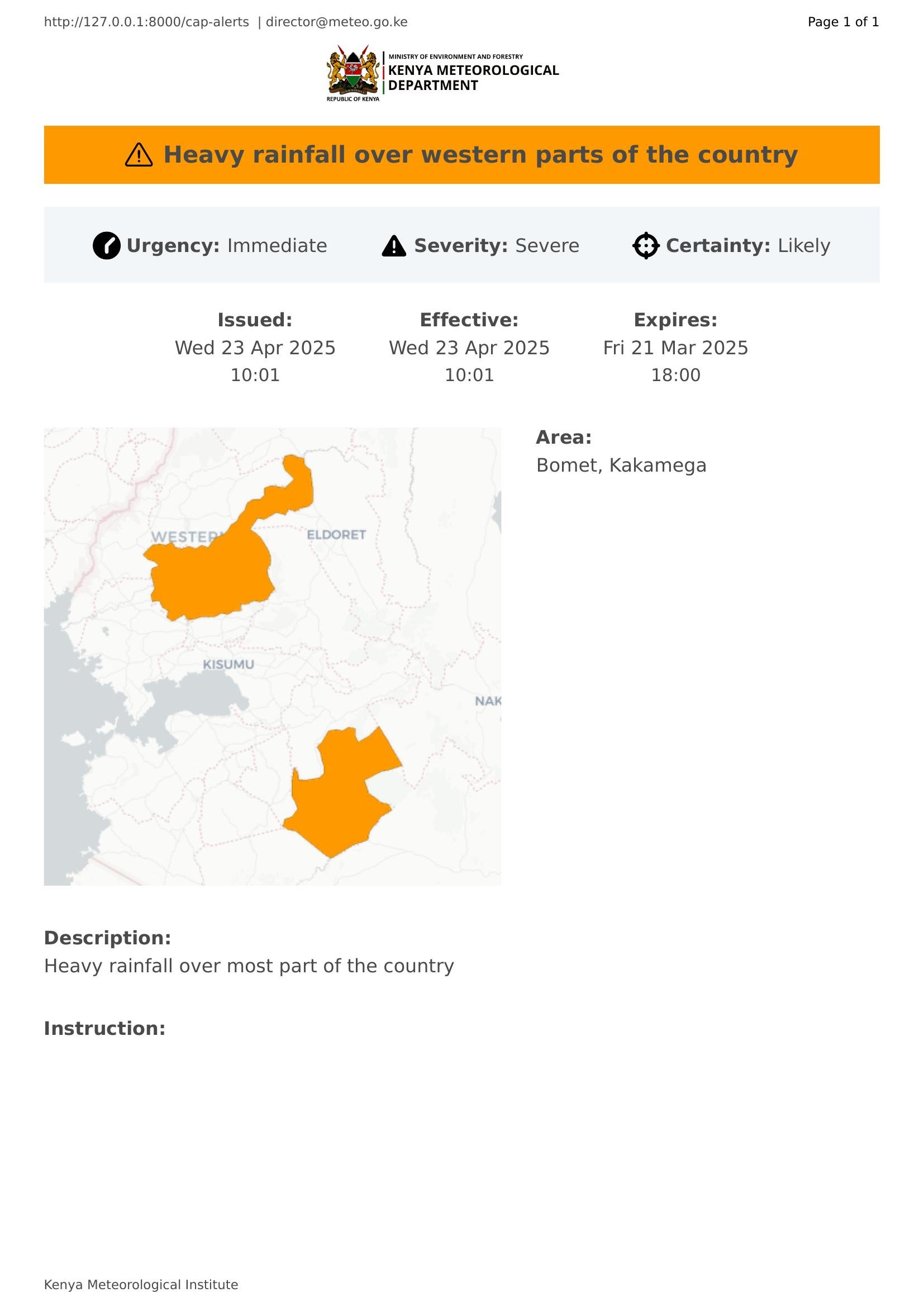Click the Certainty crosshair icon
Image resolution: width=924 pixels, height=1307 pixels.
(x=646, y=246)
